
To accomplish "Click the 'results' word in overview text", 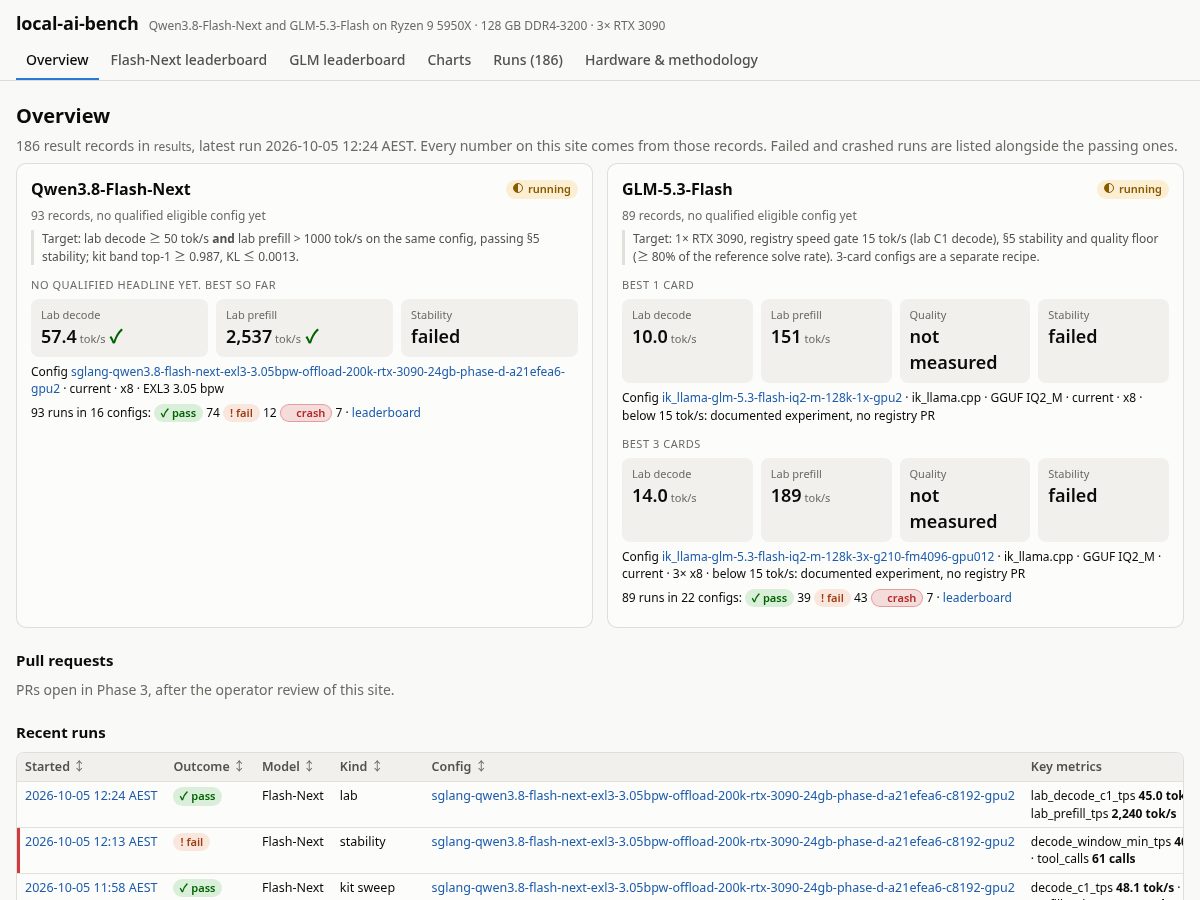I will click(173, 147).
